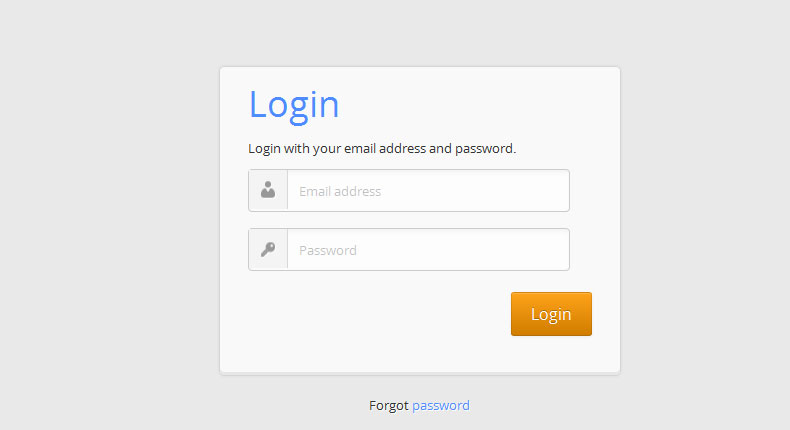Click empty space left of Login button

pyautogui.click(x=380, y=314)
